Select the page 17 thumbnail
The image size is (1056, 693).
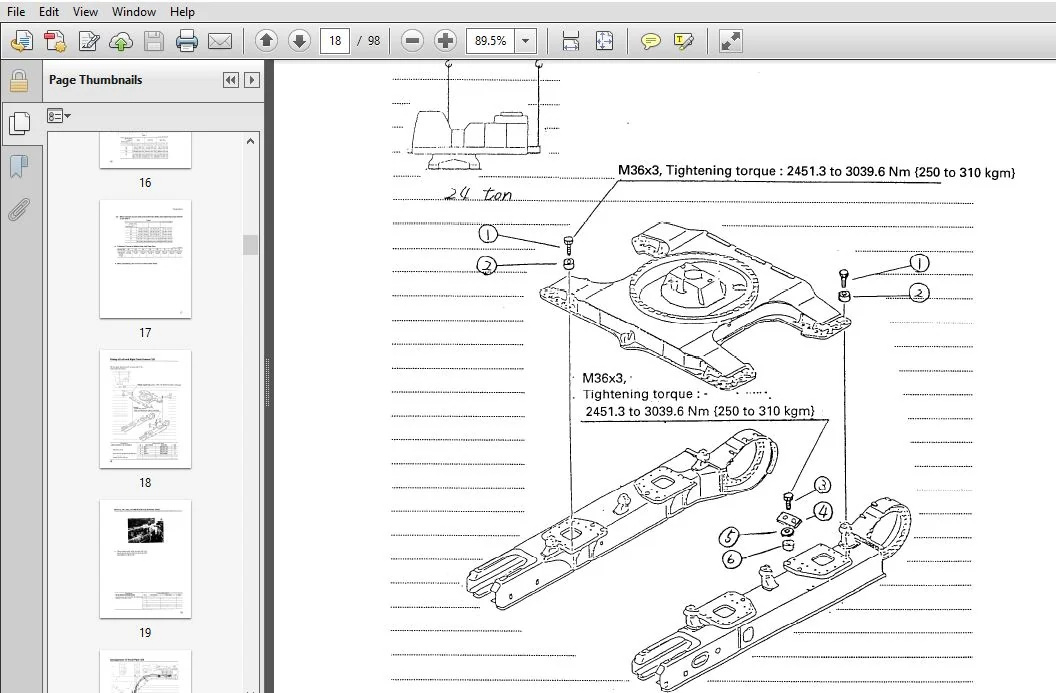pos(145,259)
